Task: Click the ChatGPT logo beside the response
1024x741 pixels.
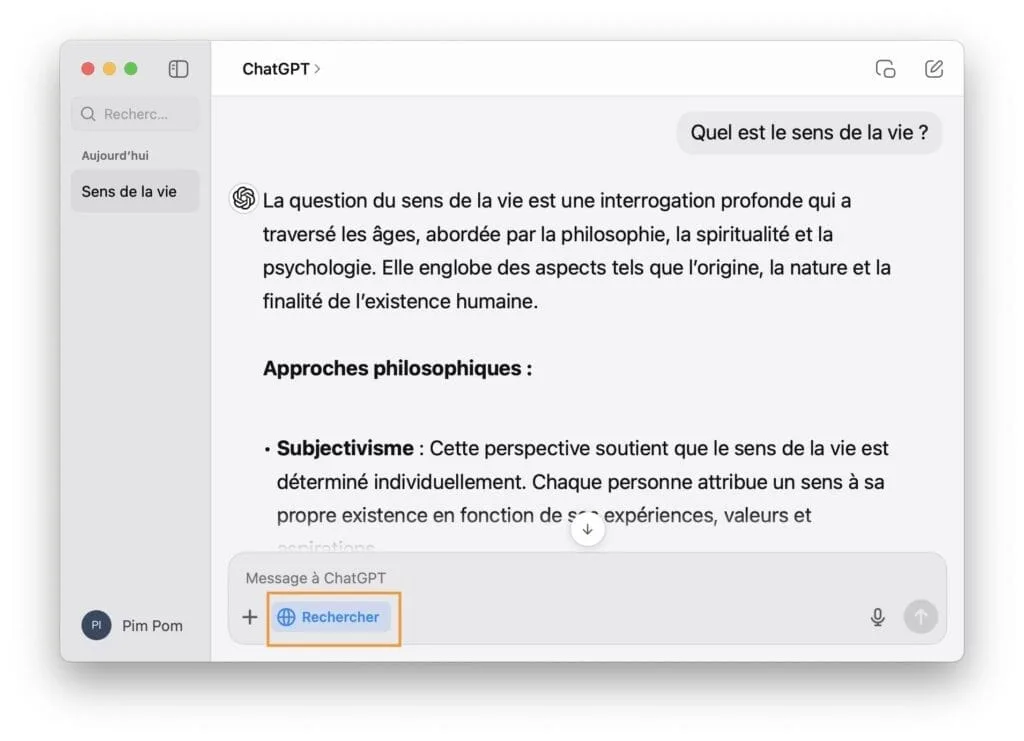Action: pos(243,198)
